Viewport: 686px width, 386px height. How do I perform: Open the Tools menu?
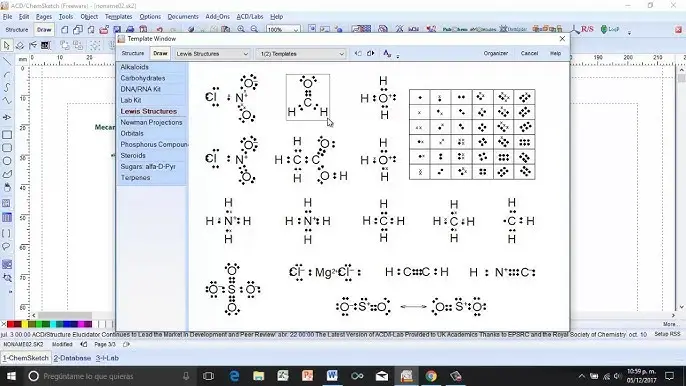coord(66,17)
